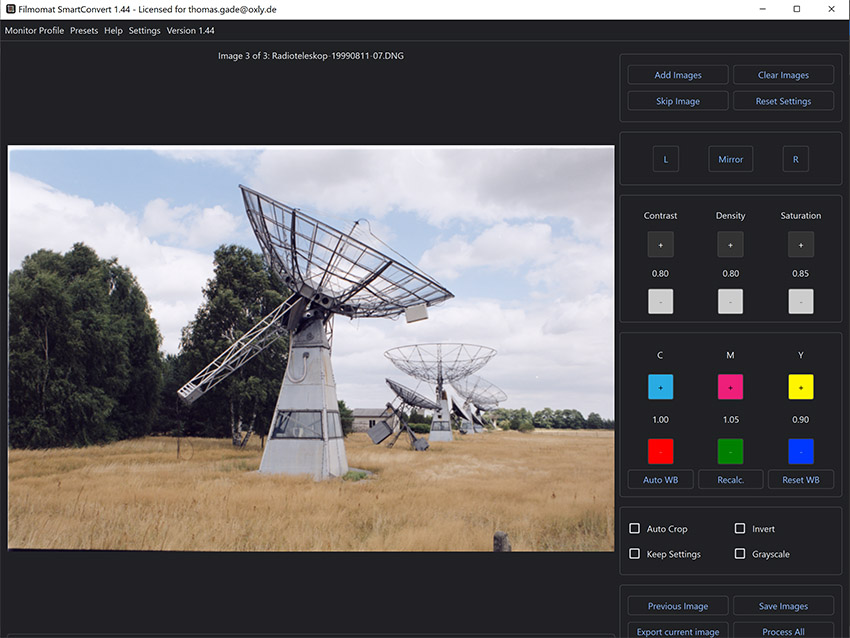850x638 pixels.
Task: Enable the Keep Settings checkbox
Action: pos(635,554)
